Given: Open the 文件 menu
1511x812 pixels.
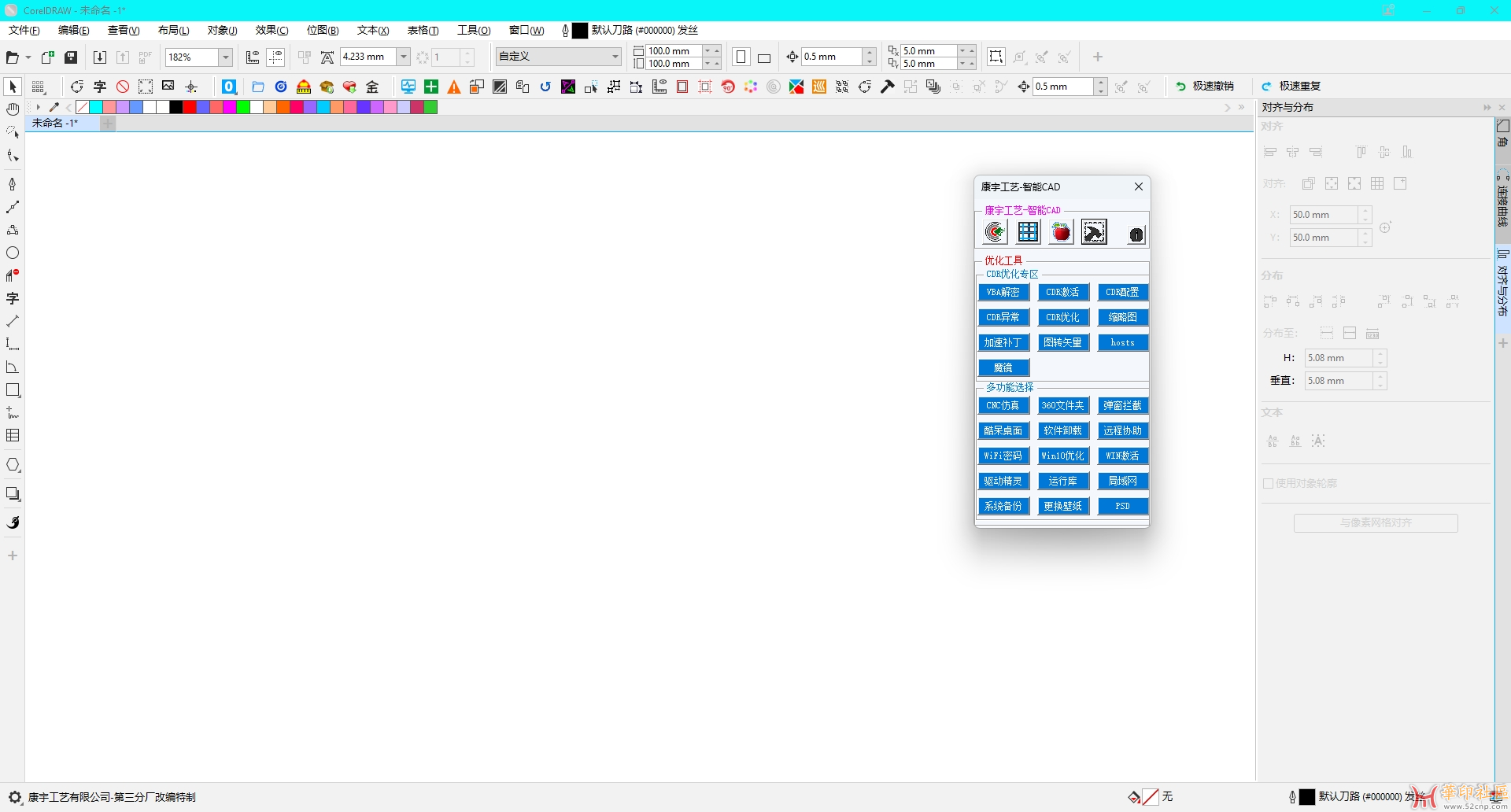Looking at the screenshot, I should click(24, 30).
